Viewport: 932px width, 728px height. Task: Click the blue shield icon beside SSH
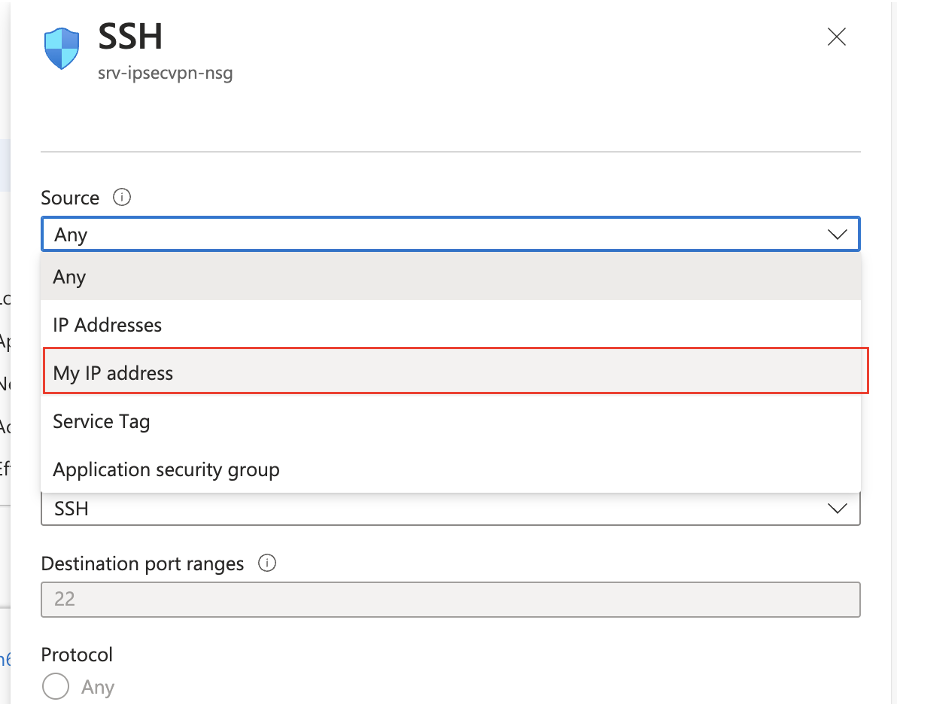[x=62, y=48]
